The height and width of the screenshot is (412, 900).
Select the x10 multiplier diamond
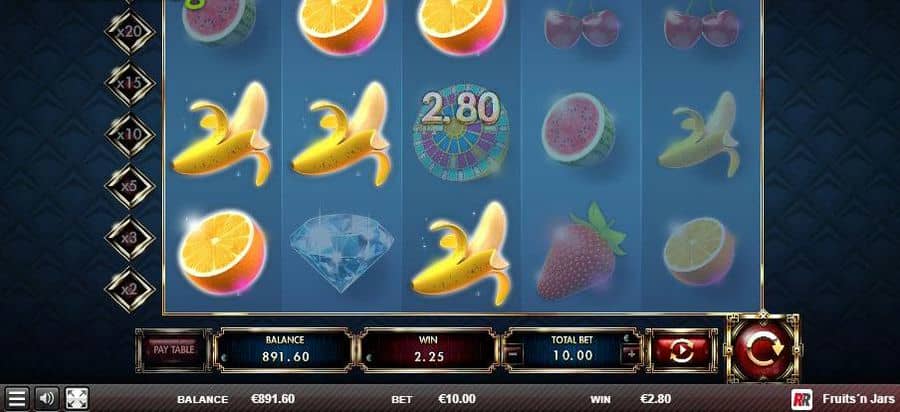(x=130, y=135)
